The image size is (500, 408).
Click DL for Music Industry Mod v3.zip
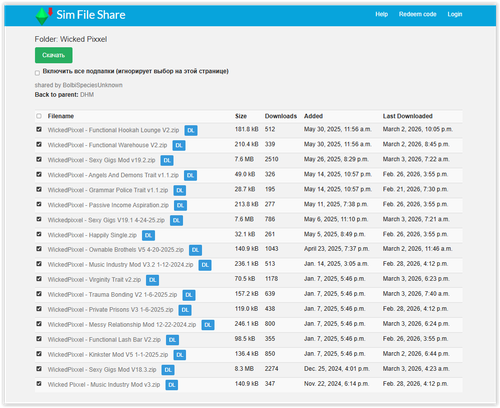172,385
